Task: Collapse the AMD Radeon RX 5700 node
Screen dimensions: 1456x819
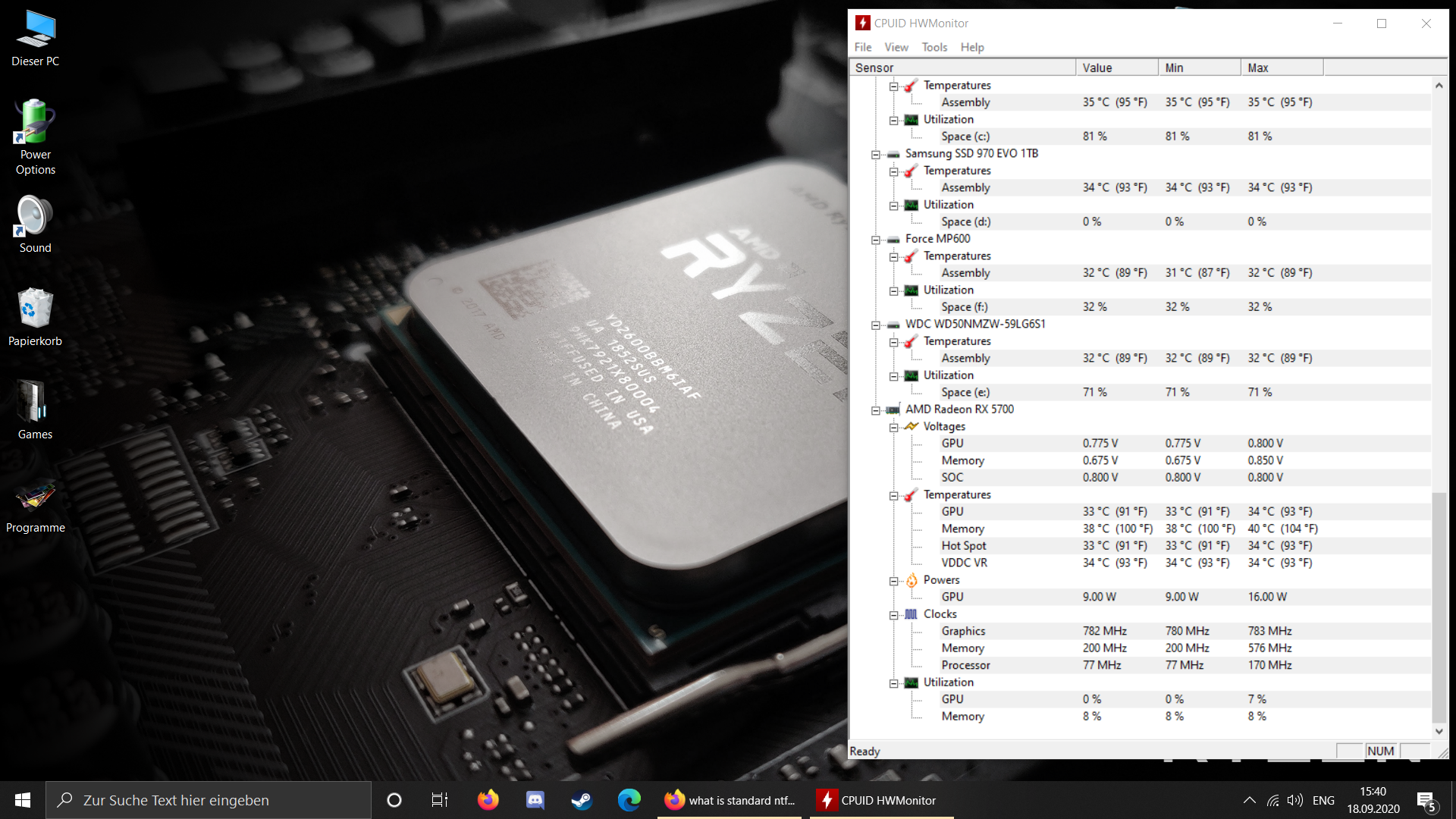Action: tap(876, 410)
